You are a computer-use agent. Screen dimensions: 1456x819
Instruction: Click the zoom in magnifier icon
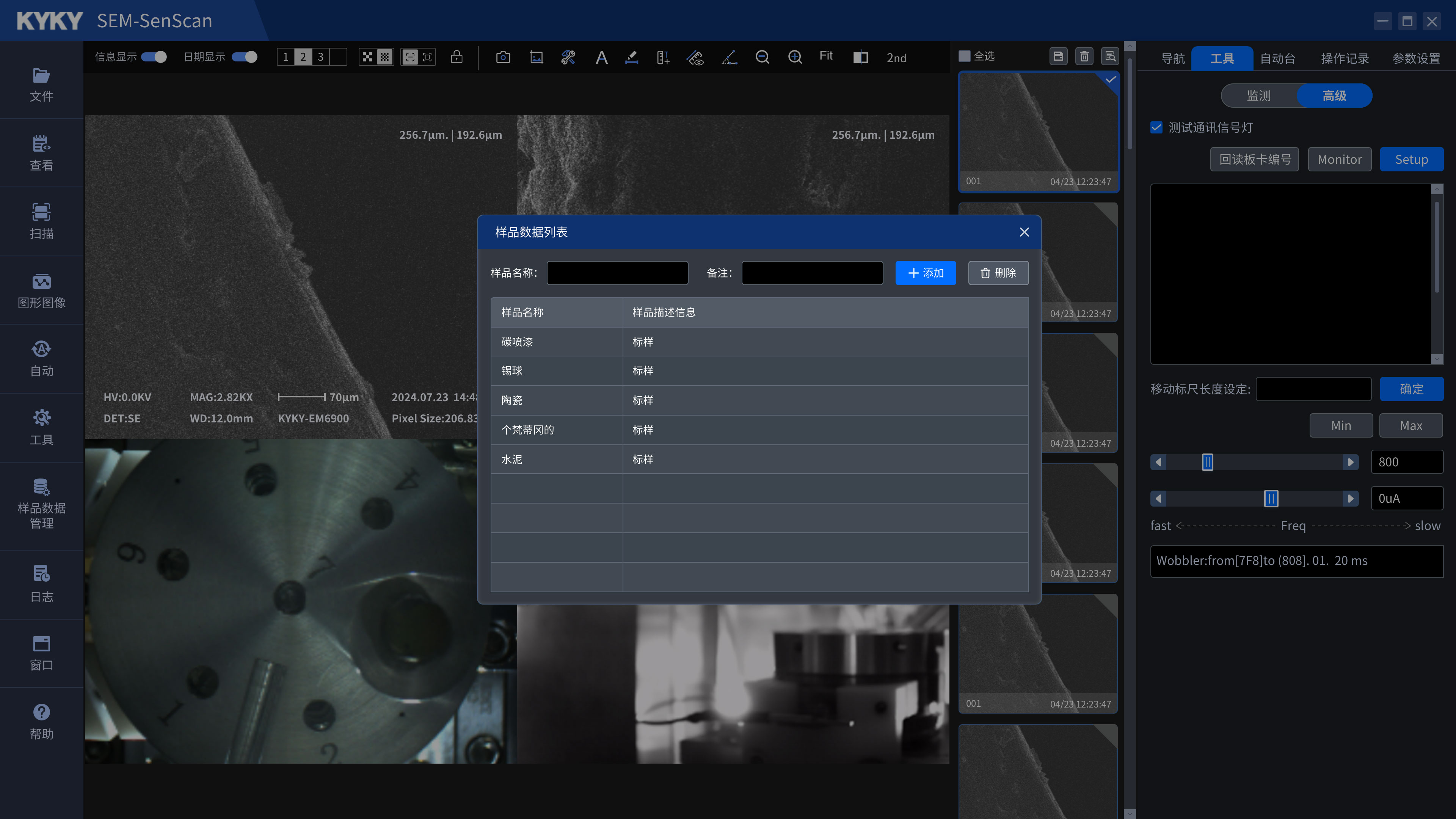[x=795, y=57]
